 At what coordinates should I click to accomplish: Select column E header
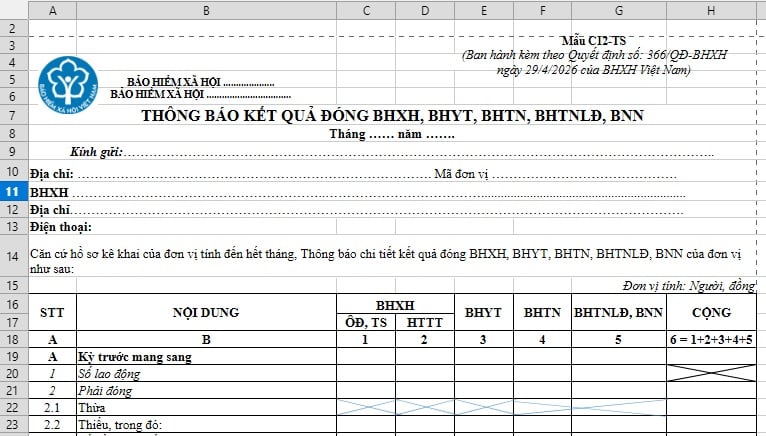click(484, 10)
